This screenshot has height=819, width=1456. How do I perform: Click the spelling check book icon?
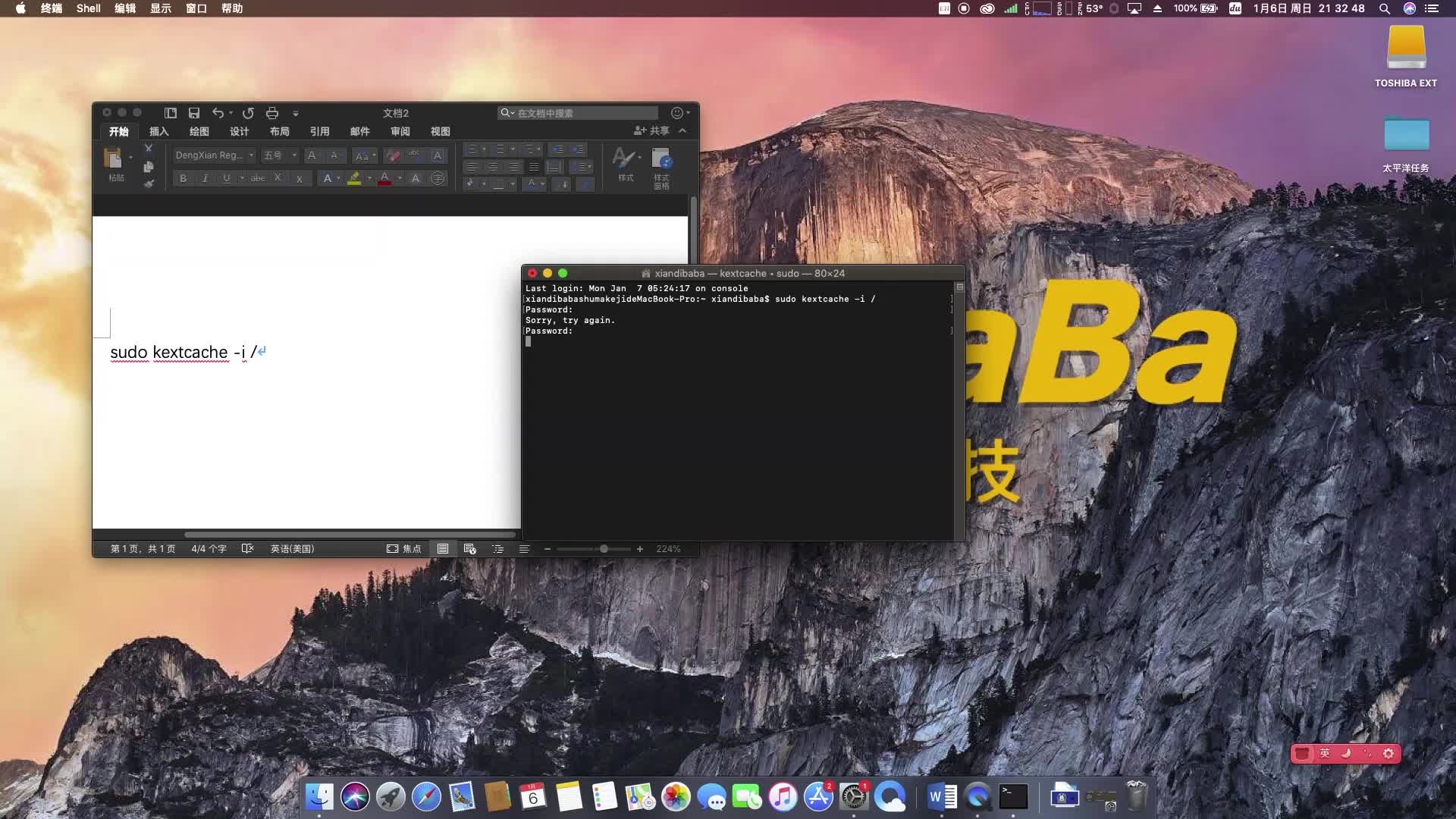tap(247, 548)
